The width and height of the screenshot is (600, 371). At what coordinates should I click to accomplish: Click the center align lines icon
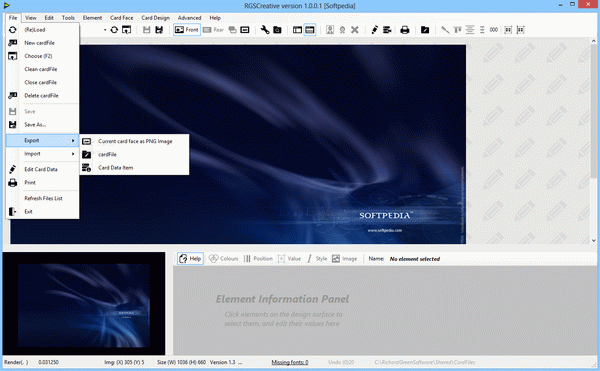[x=470, y=29]
